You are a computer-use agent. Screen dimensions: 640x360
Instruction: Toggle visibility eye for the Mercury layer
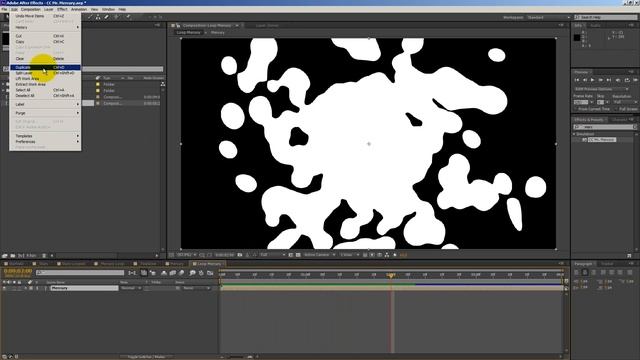point(4,288)
